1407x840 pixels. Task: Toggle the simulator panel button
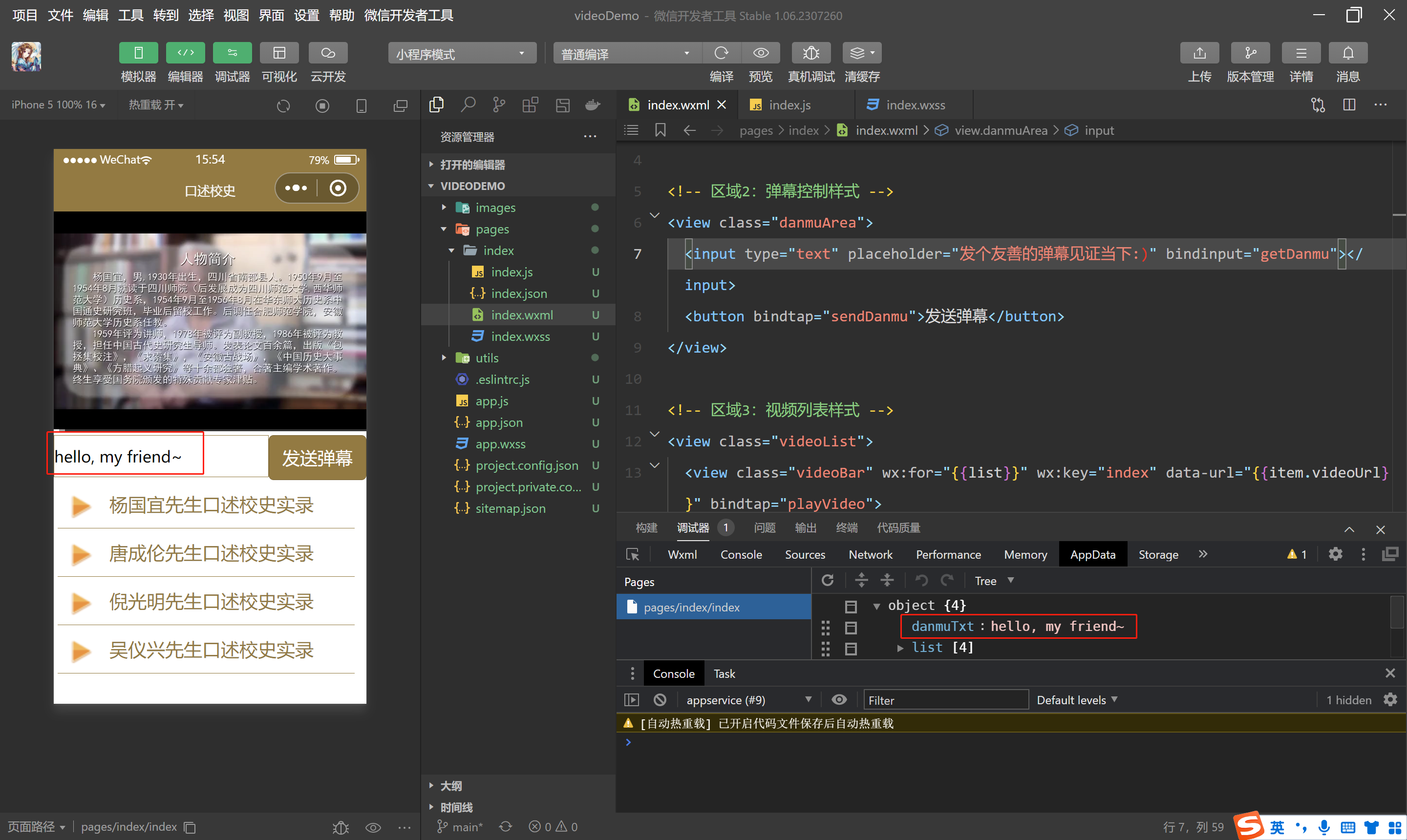coord(138,54)
